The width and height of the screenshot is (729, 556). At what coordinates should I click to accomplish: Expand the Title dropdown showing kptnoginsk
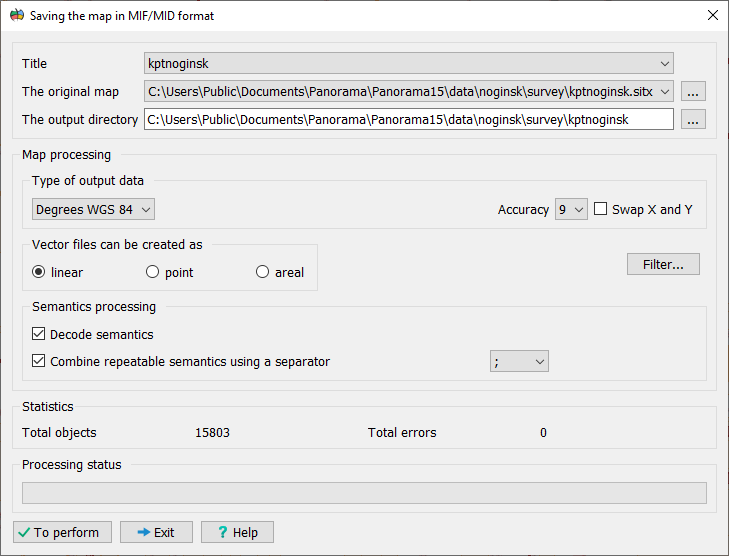click(664, 63)
